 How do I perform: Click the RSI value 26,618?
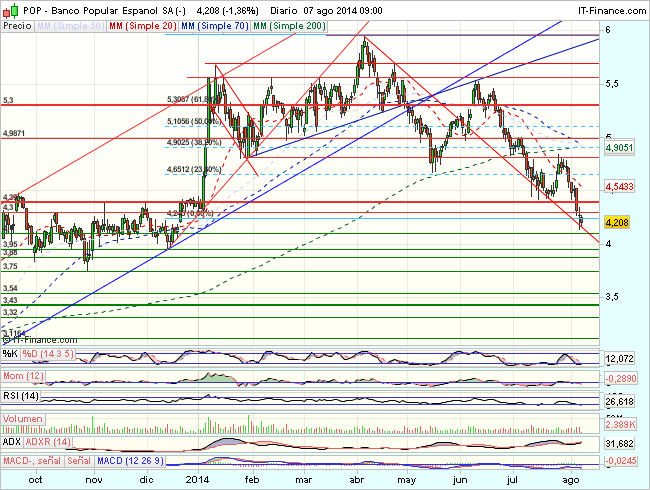point(619,402)
